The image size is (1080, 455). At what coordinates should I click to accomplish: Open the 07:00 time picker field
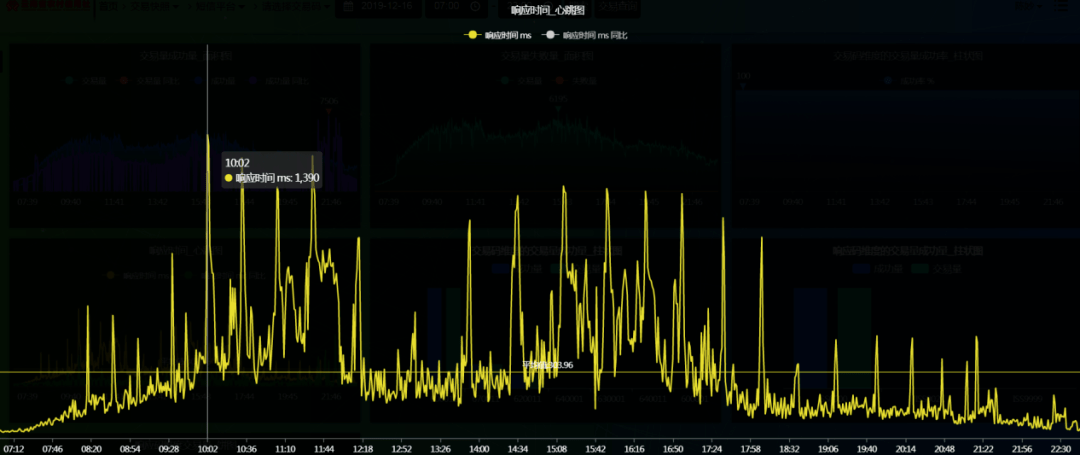(x=457, y=7)
